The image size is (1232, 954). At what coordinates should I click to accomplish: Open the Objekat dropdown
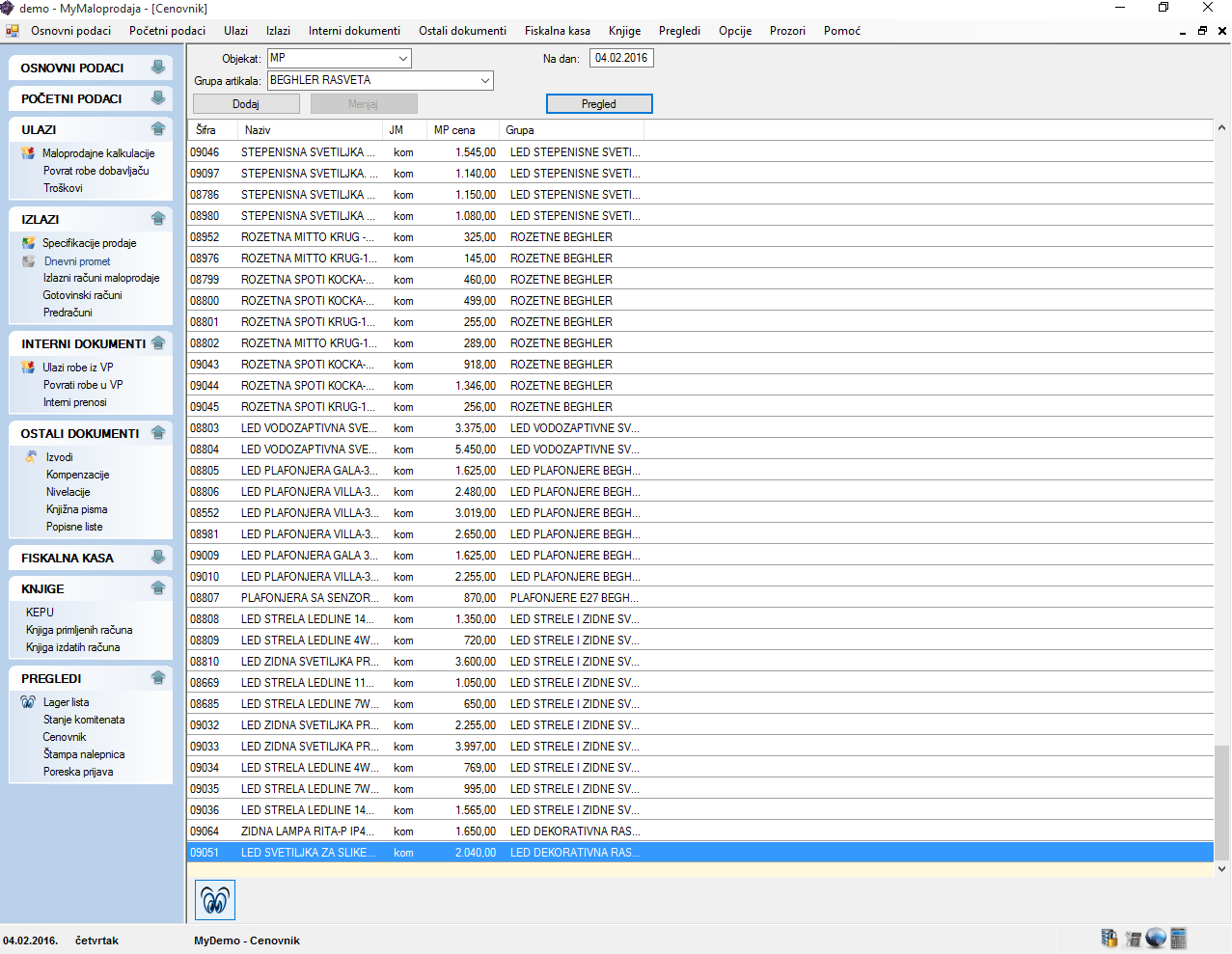(402, 59)
